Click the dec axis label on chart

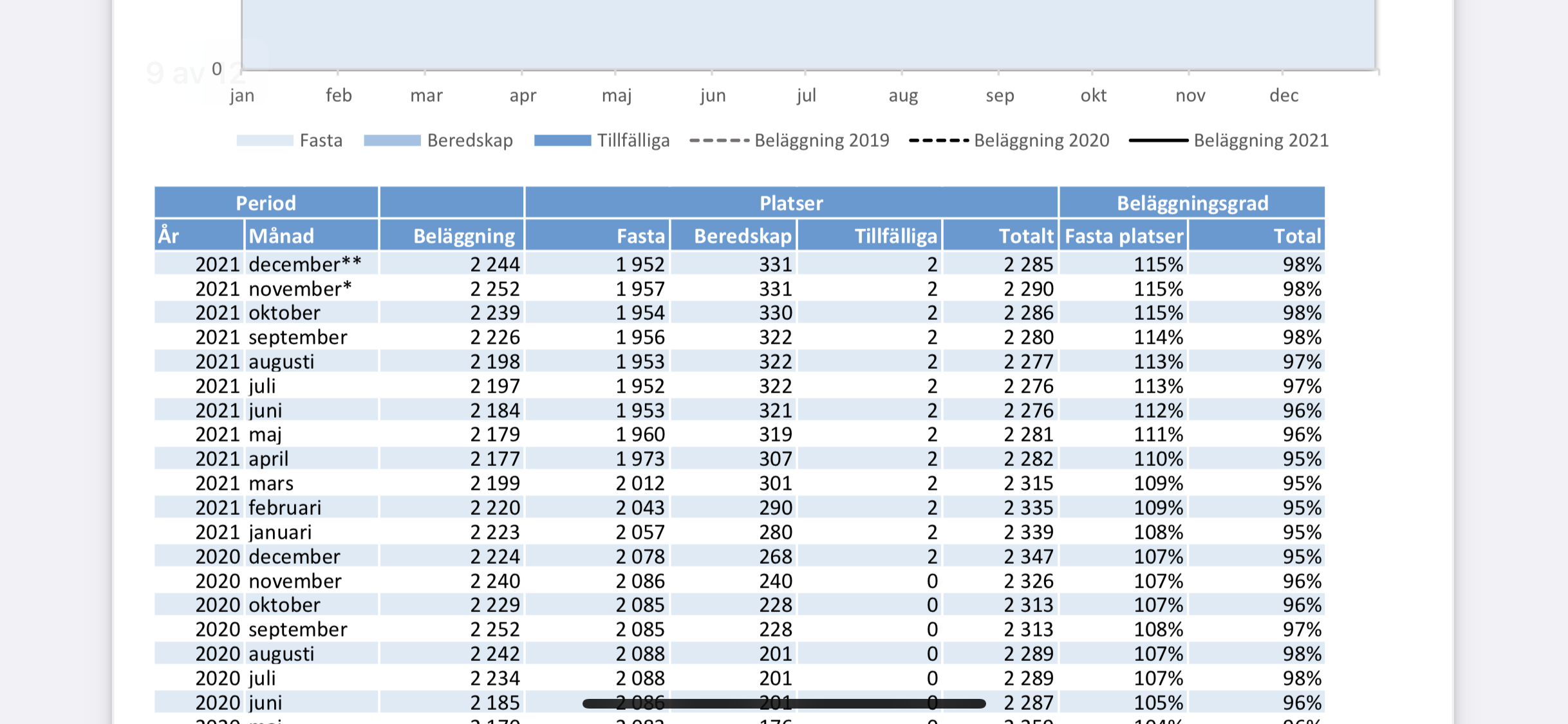[x=1283, y=96]
